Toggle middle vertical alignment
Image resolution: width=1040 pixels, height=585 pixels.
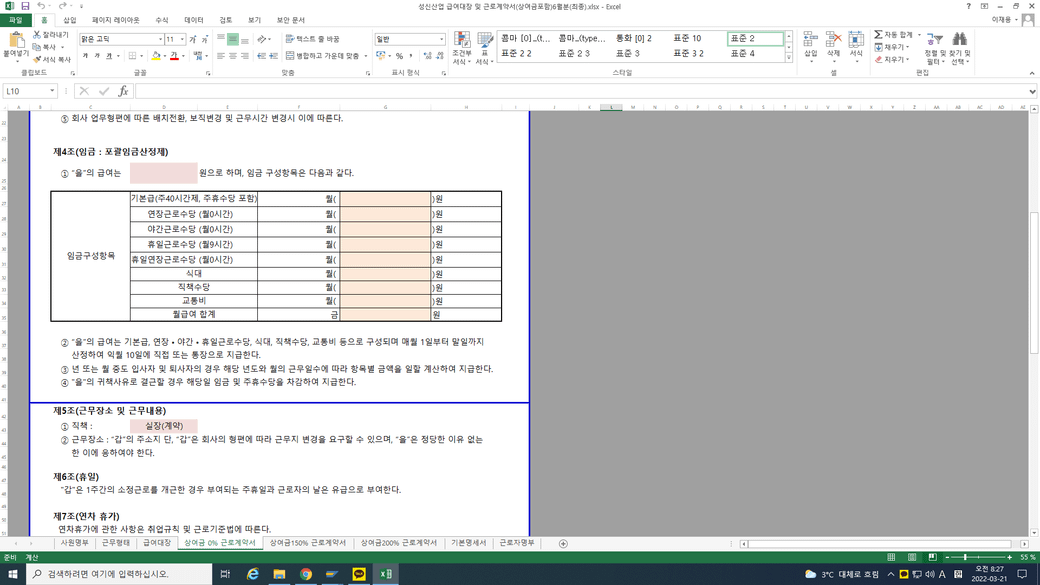point(233,39)
